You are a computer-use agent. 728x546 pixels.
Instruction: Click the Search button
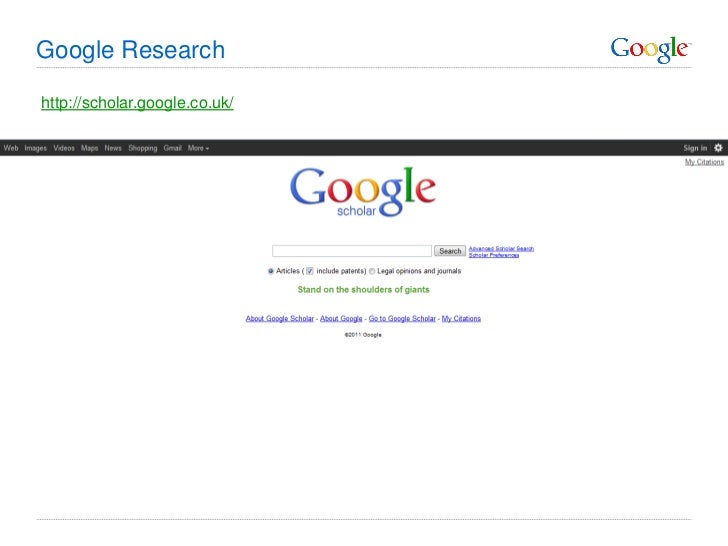tap(450, 251)
